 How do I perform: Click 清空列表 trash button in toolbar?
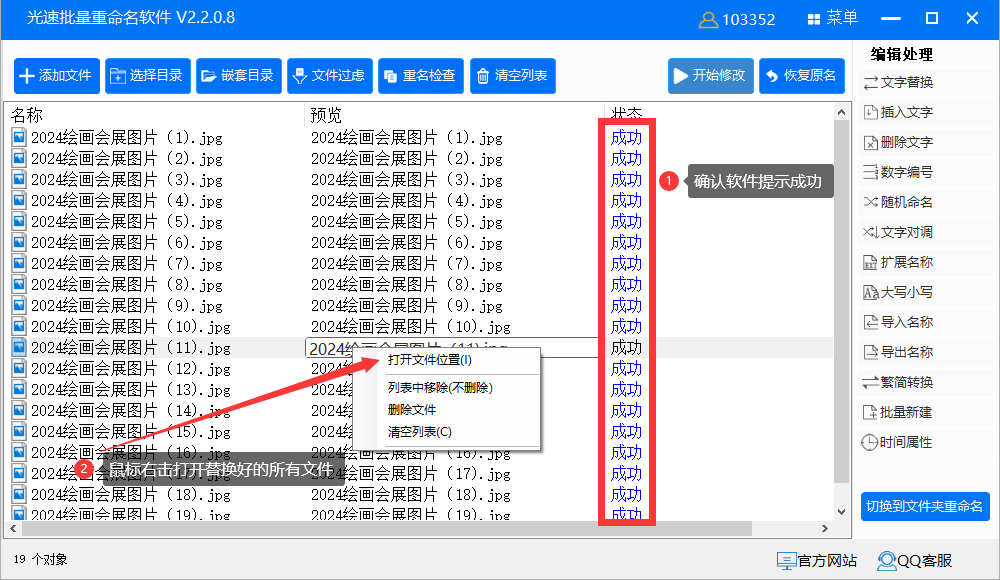513,76
